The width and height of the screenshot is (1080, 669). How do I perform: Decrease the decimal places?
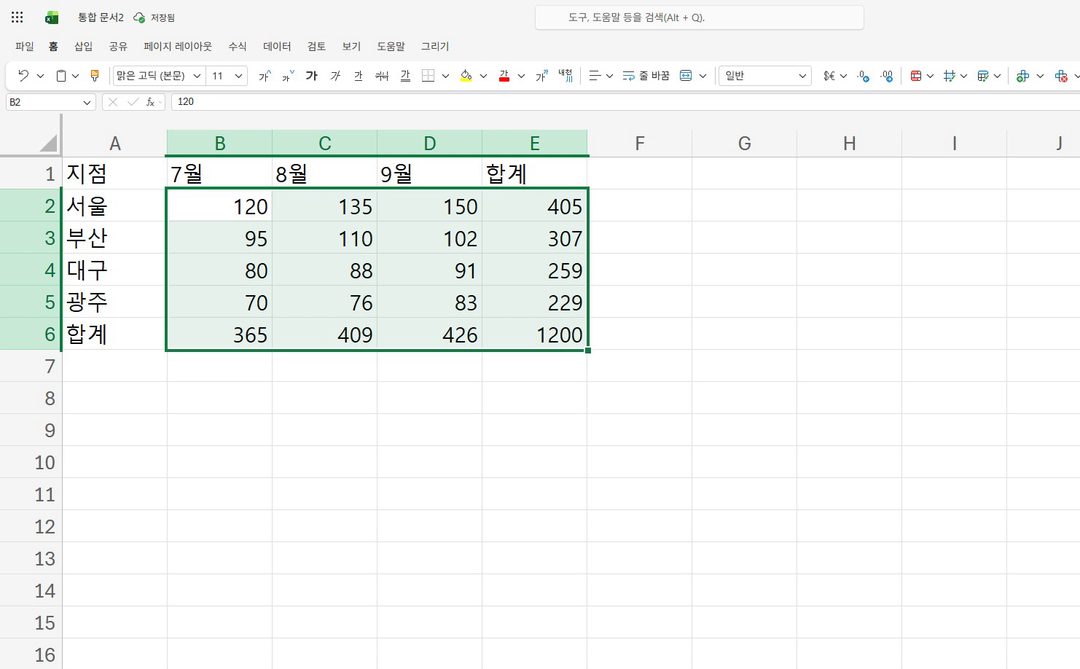point(887,76)
